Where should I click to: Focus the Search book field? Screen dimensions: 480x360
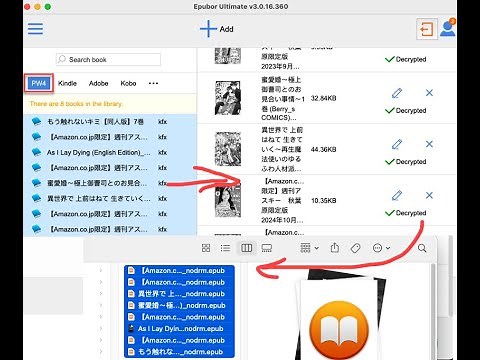[x=108, y=60]
